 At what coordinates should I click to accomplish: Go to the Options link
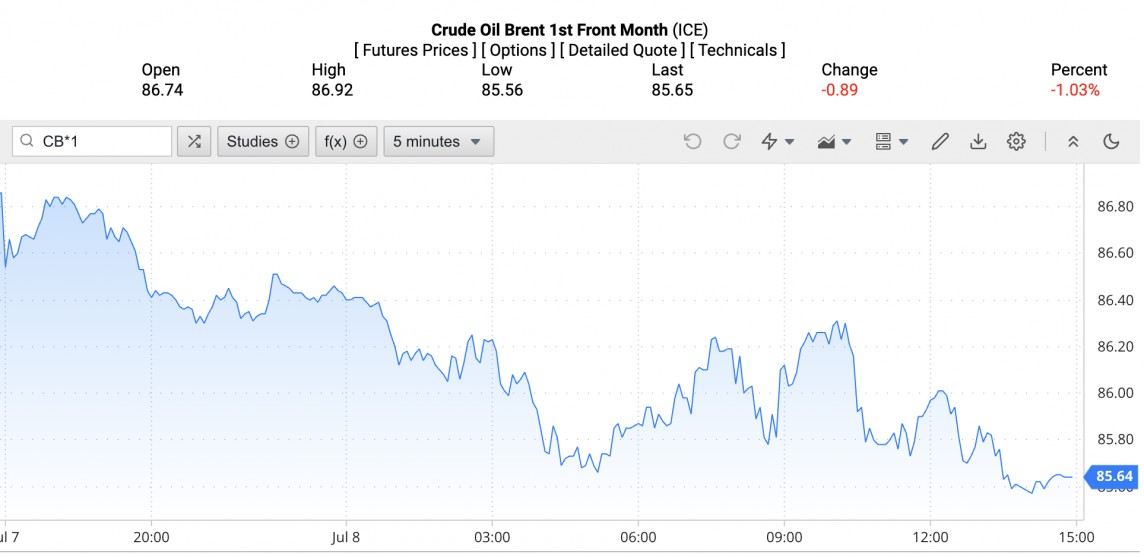[518, 50]
